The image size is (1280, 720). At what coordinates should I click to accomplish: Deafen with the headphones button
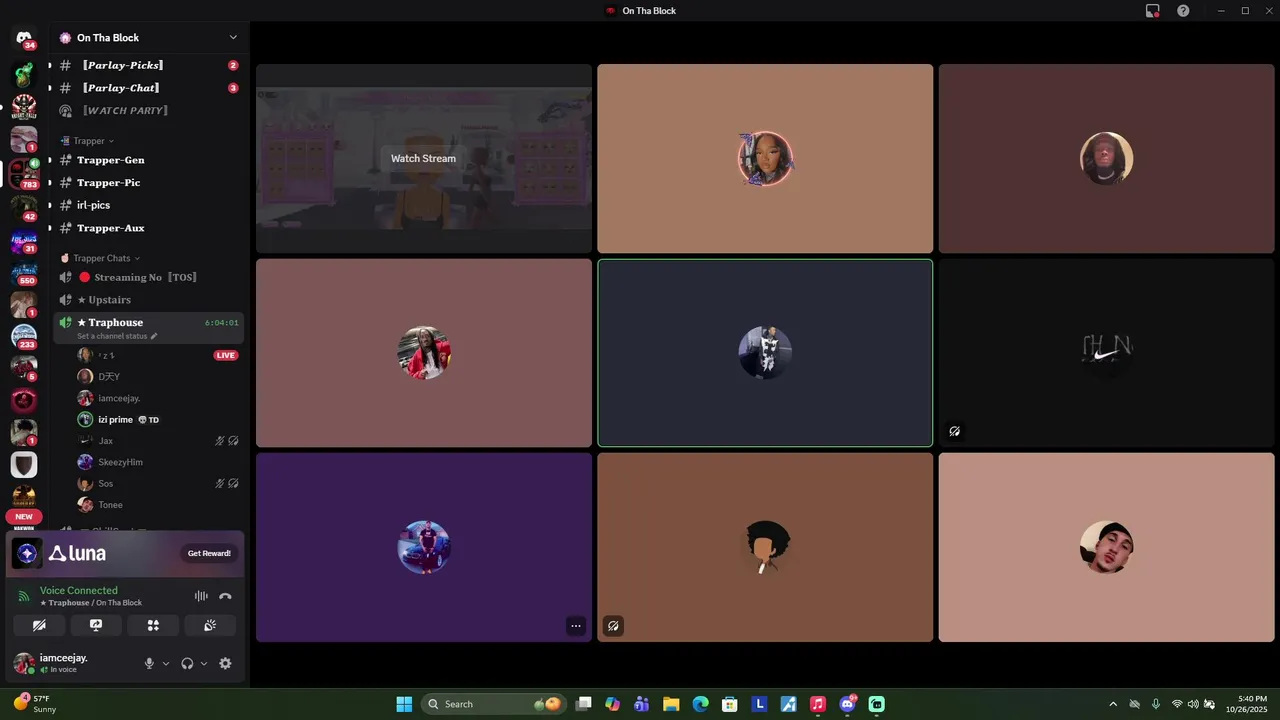[187, 663]
